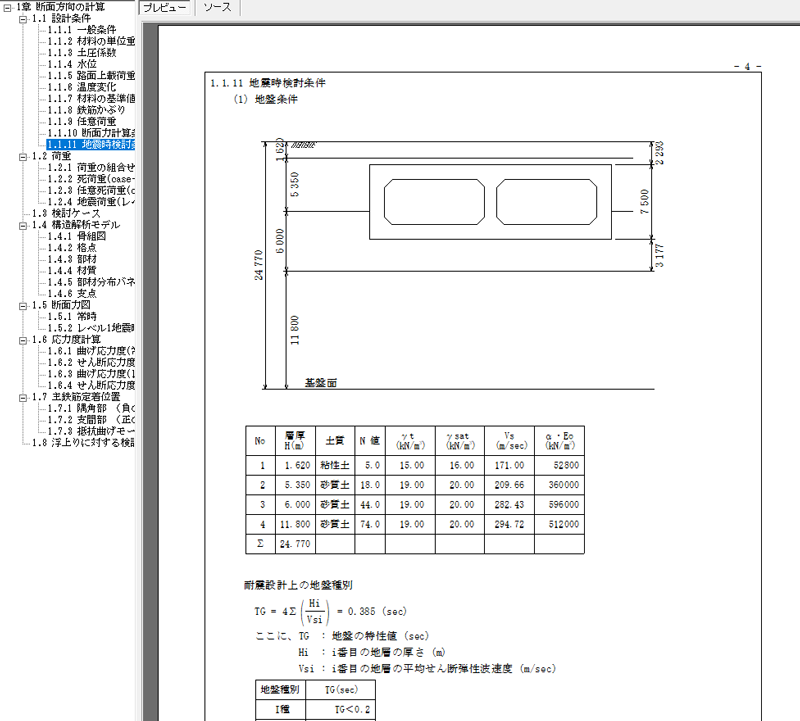The image size is (800, 721).
Task: Open 1.5.2 レベル1地震
Action: (x=91, y=328)
